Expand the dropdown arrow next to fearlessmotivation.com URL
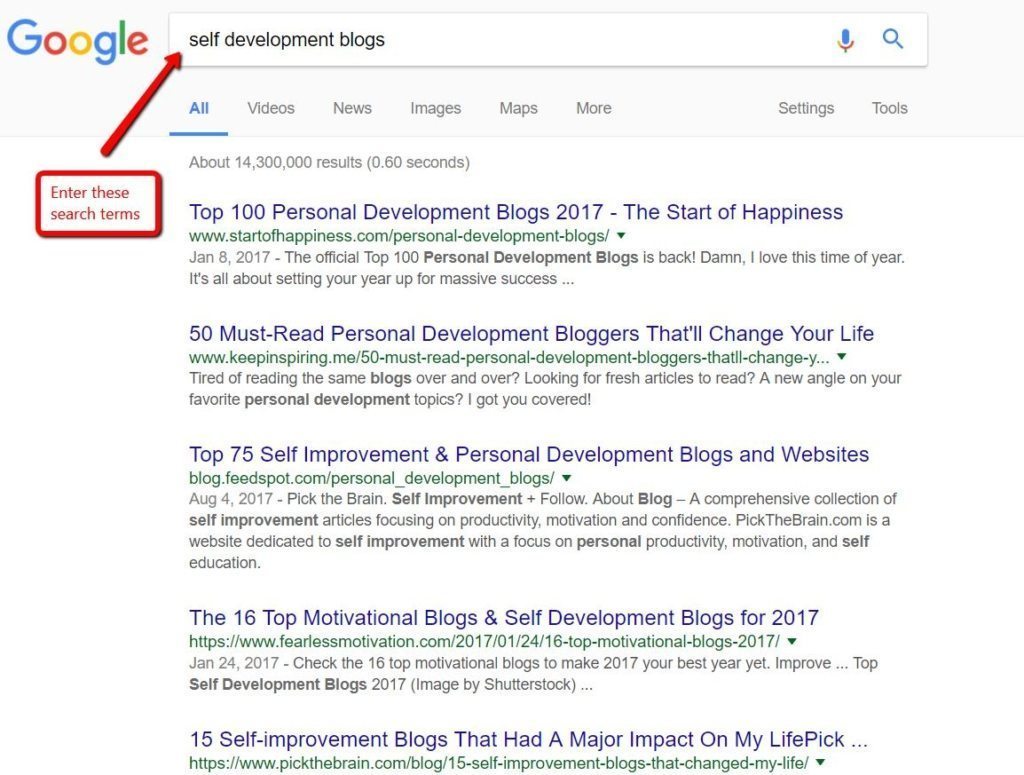 point(792,641)
